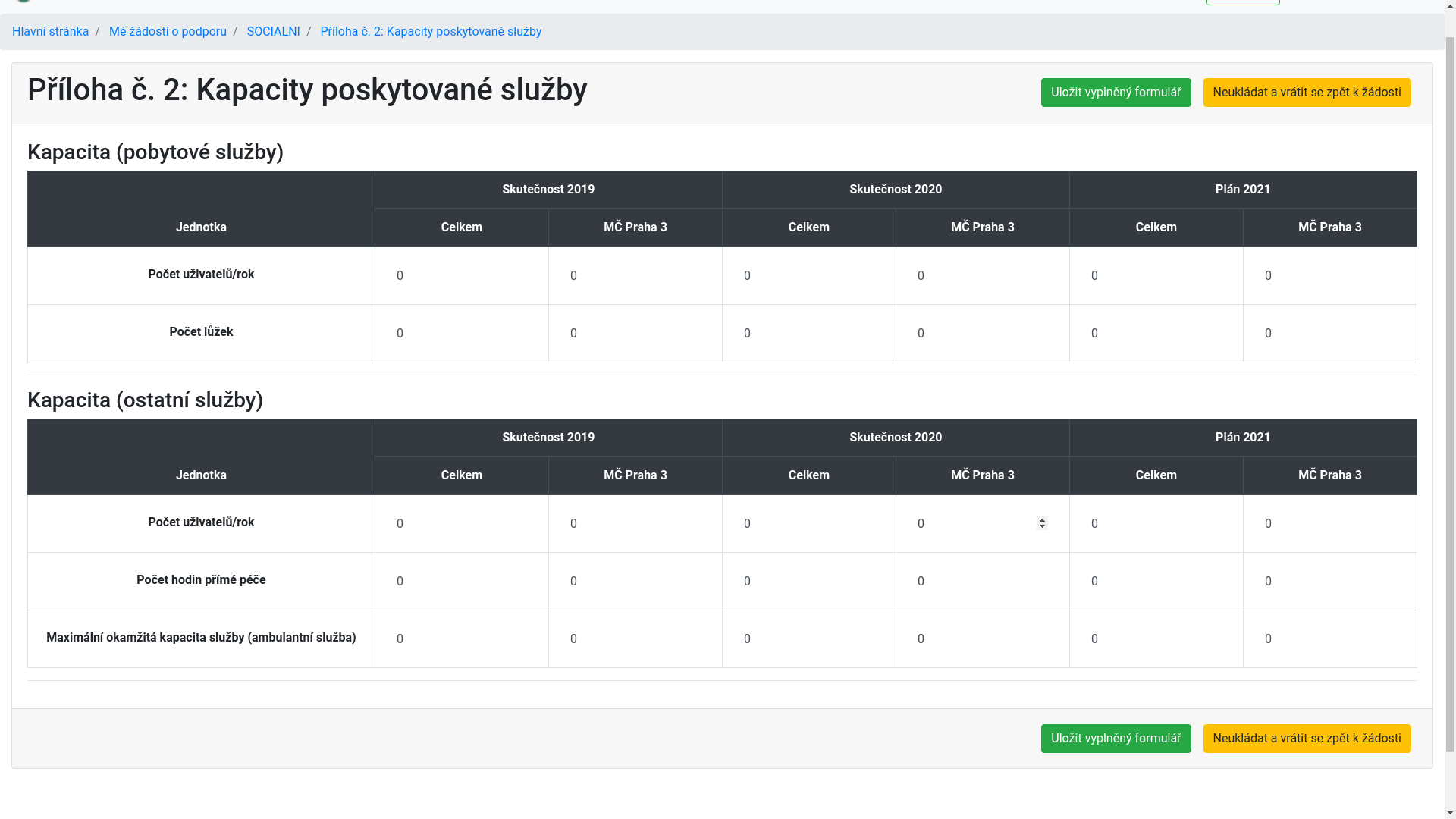
Task: Click Počet lůžek MČ Praha 3 Skutečnost 2020 field
Action: (x=982, y=334)
